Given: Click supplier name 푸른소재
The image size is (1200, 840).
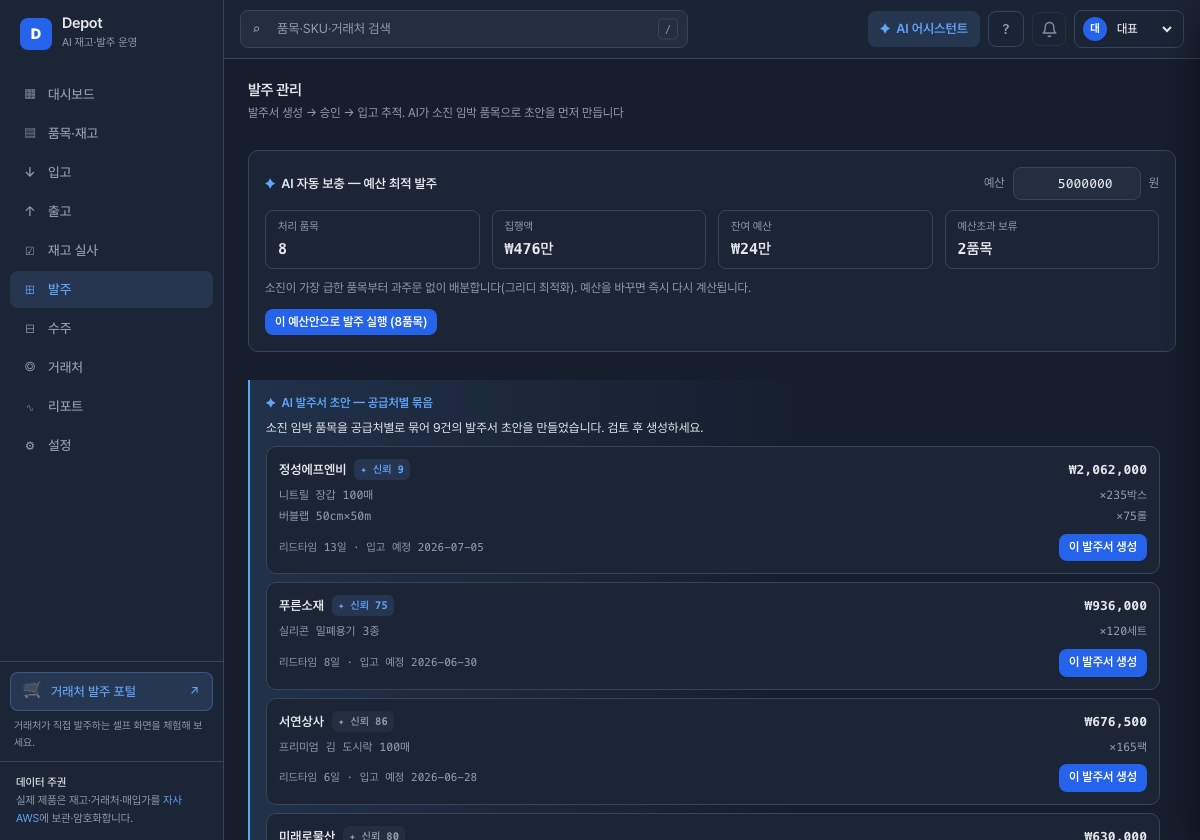Looking at the screenshot, I should click(x=302, y=605).
